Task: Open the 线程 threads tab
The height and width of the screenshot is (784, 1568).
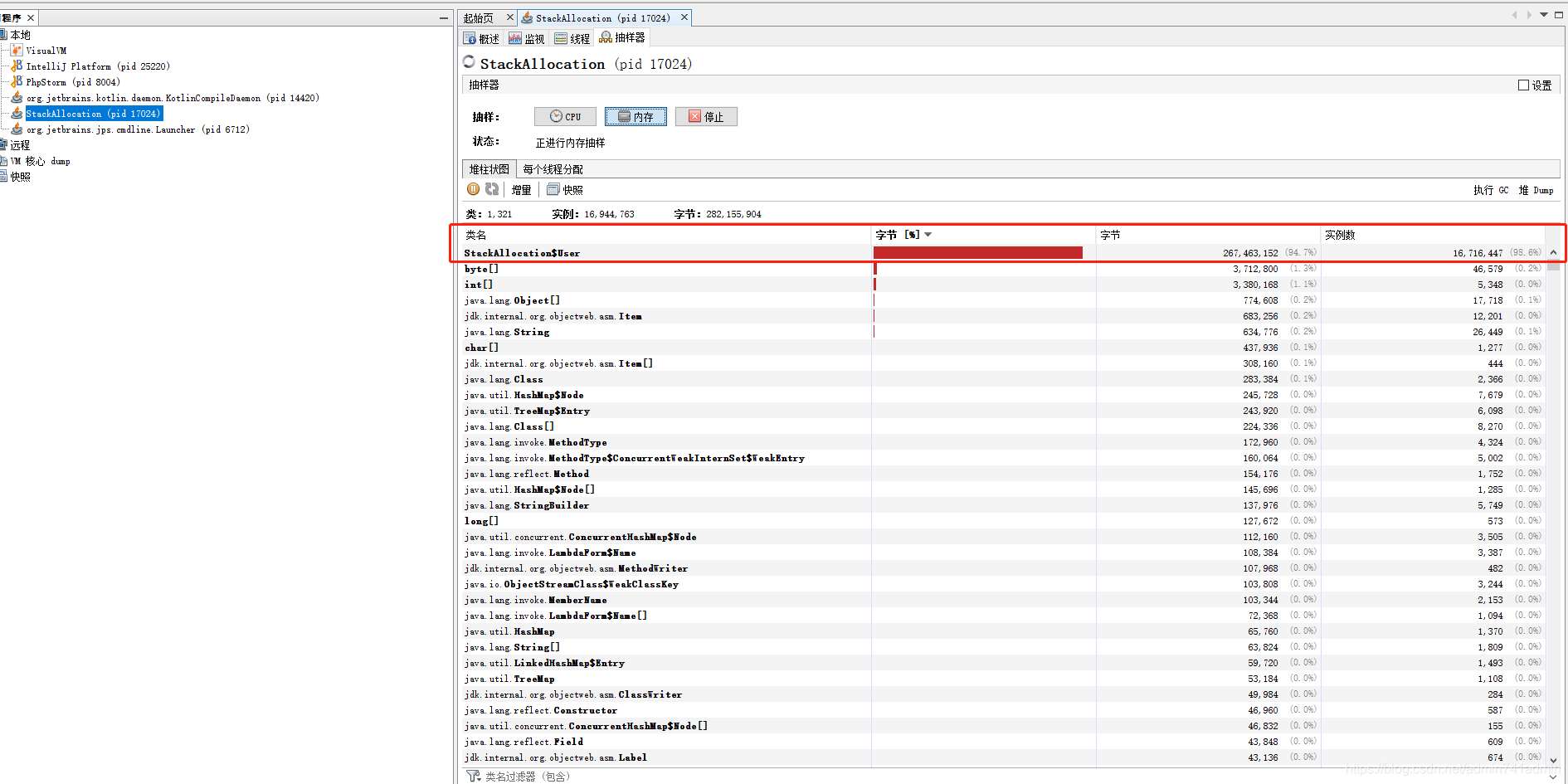Action: tap(572, 38)
